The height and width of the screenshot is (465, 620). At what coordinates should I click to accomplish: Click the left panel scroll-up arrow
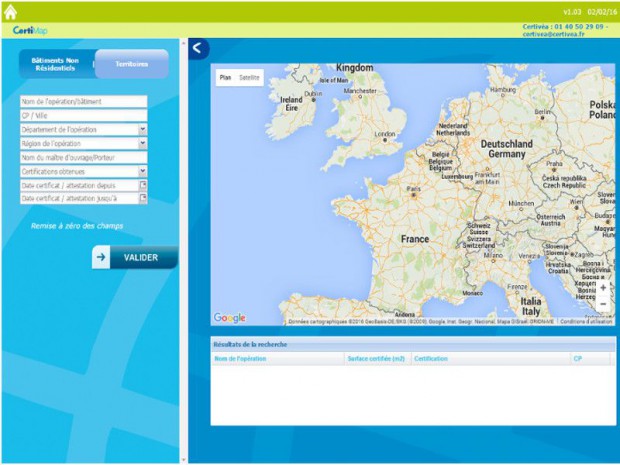point(183,42)
